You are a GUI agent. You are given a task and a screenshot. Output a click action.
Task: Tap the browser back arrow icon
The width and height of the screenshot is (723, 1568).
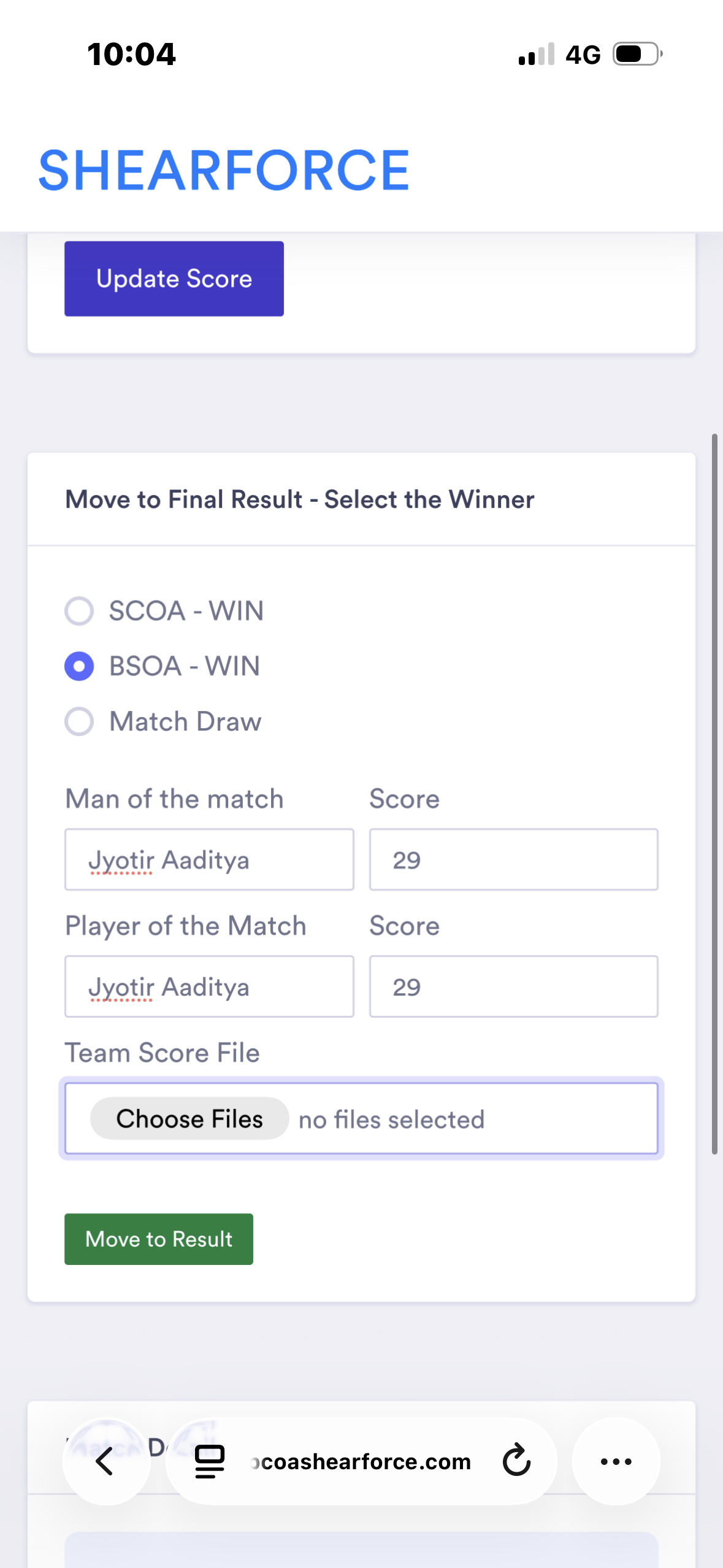(x=105, y=1461)
